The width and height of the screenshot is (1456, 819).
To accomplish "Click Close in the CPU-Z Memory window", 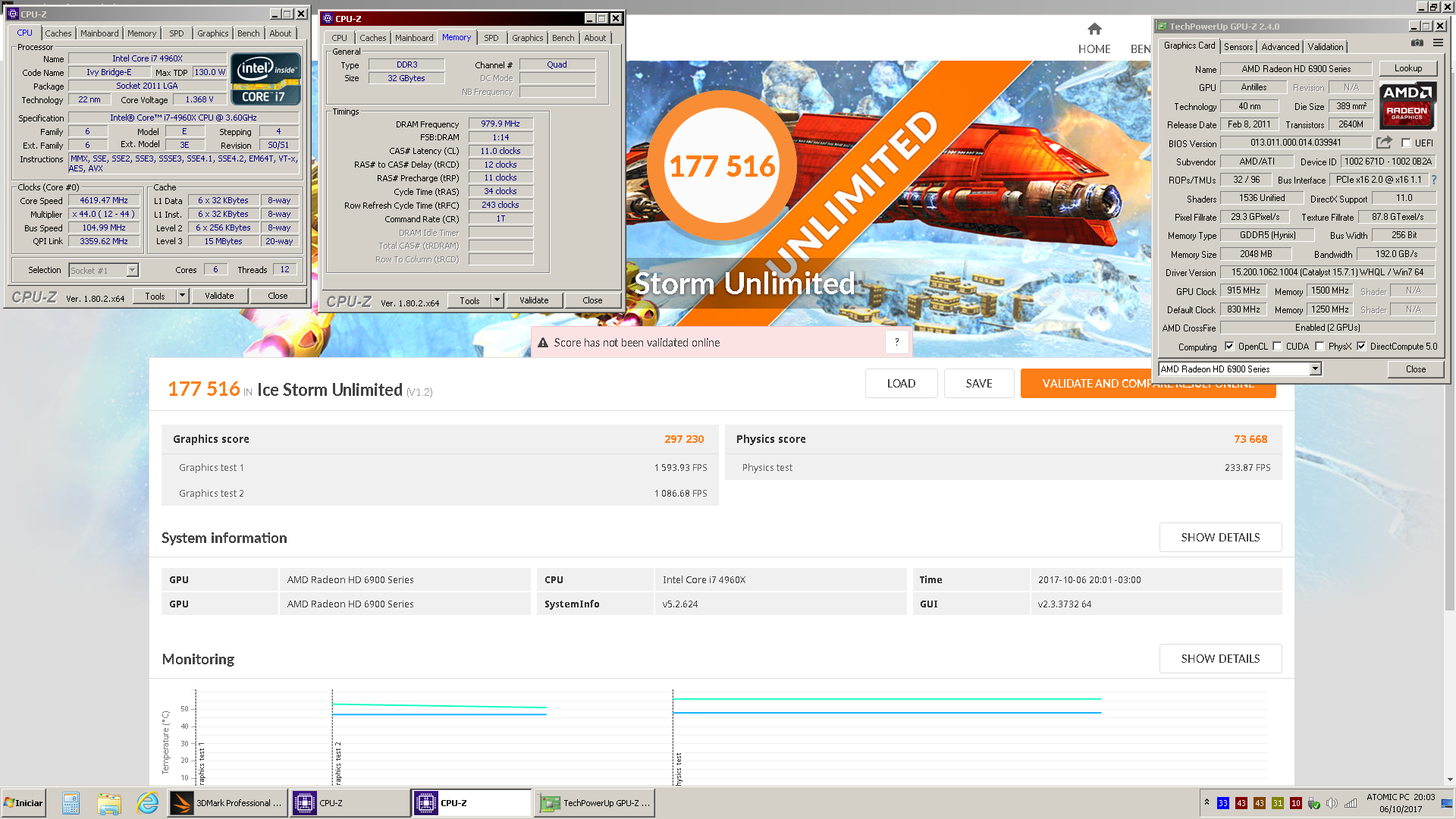I will click(592, 300).
